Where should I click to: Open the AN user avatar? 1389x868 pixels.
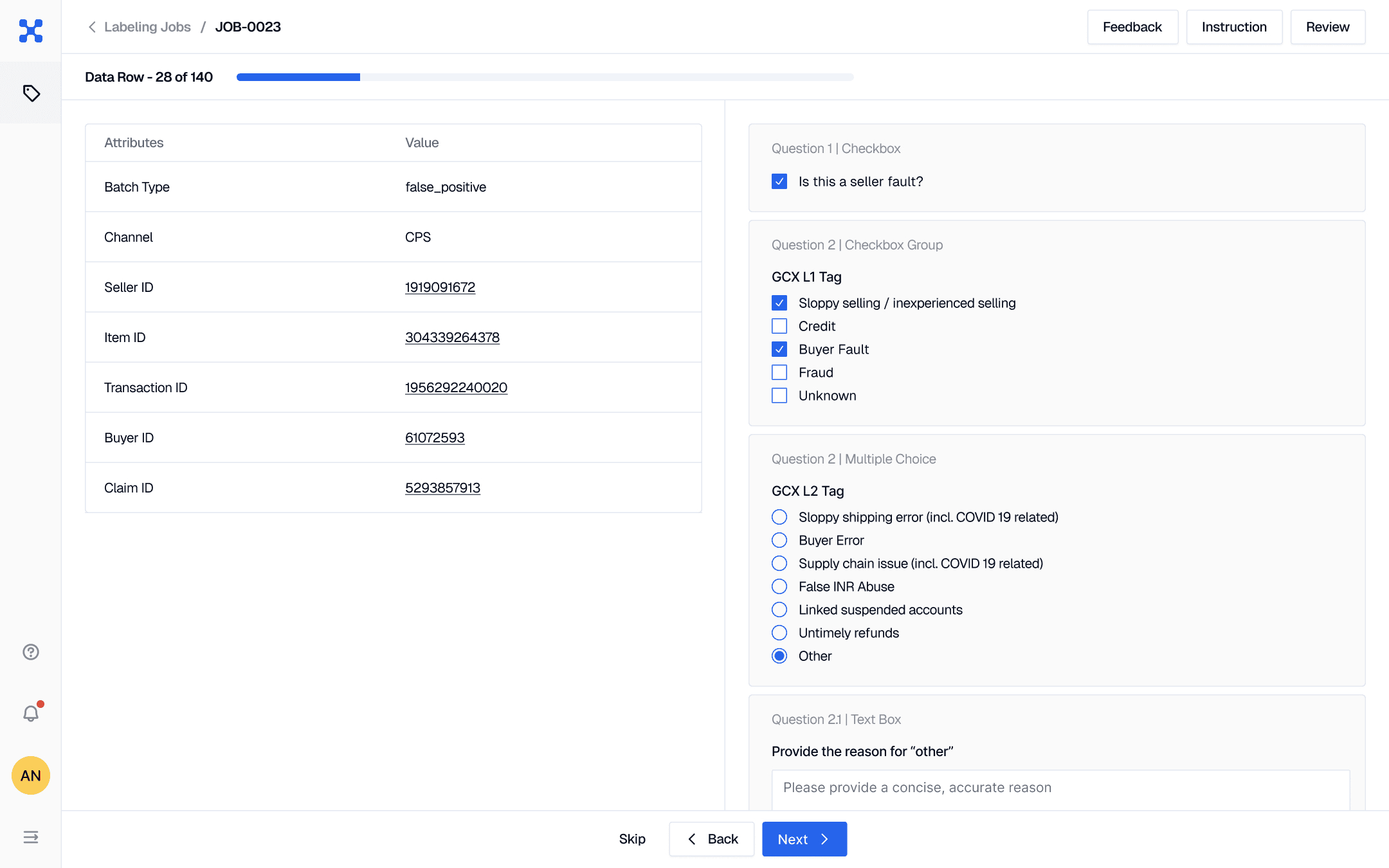click(x=31, y=775)
